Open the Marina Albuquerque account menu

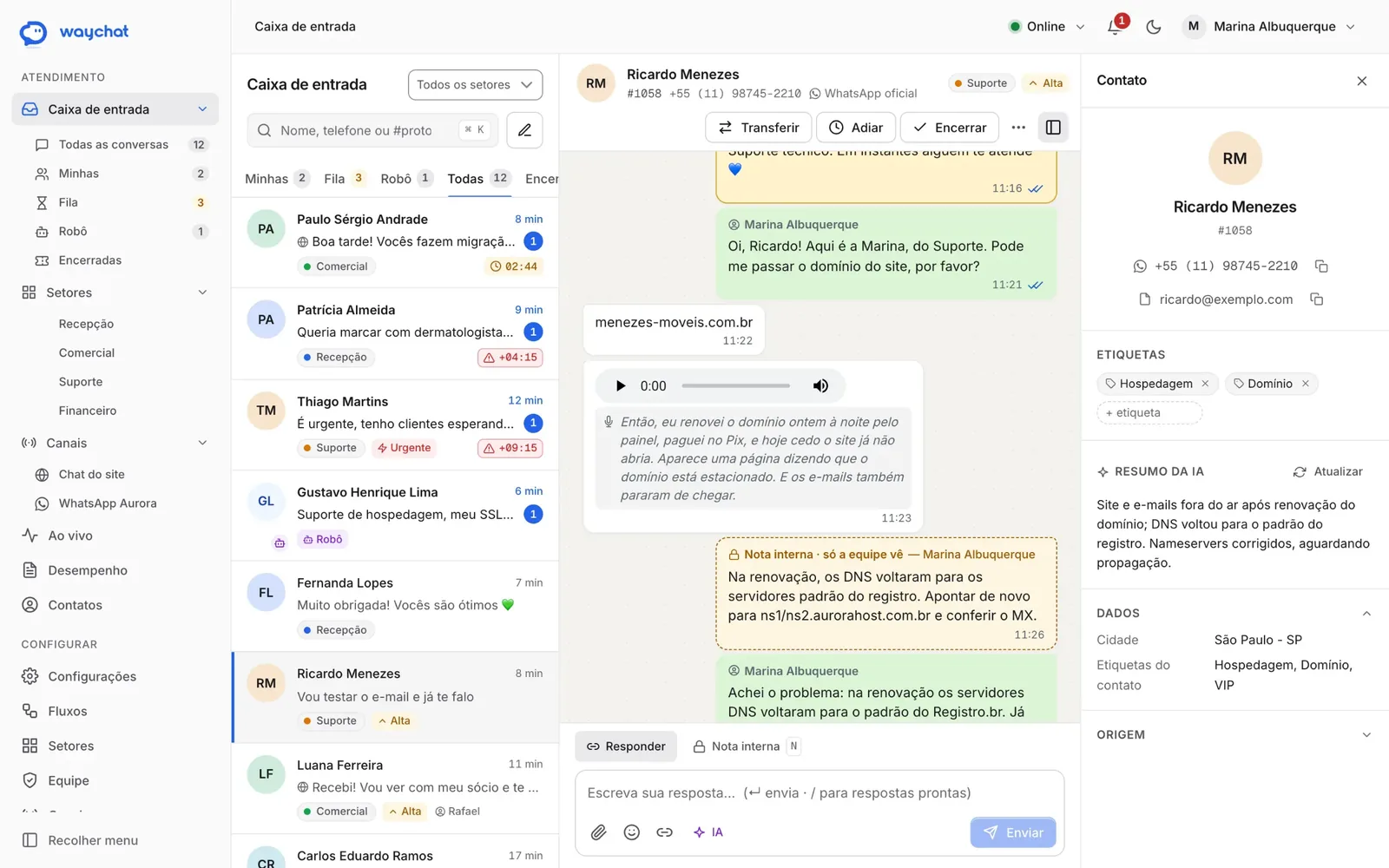pyautogui.click(x=1268, y=27)
